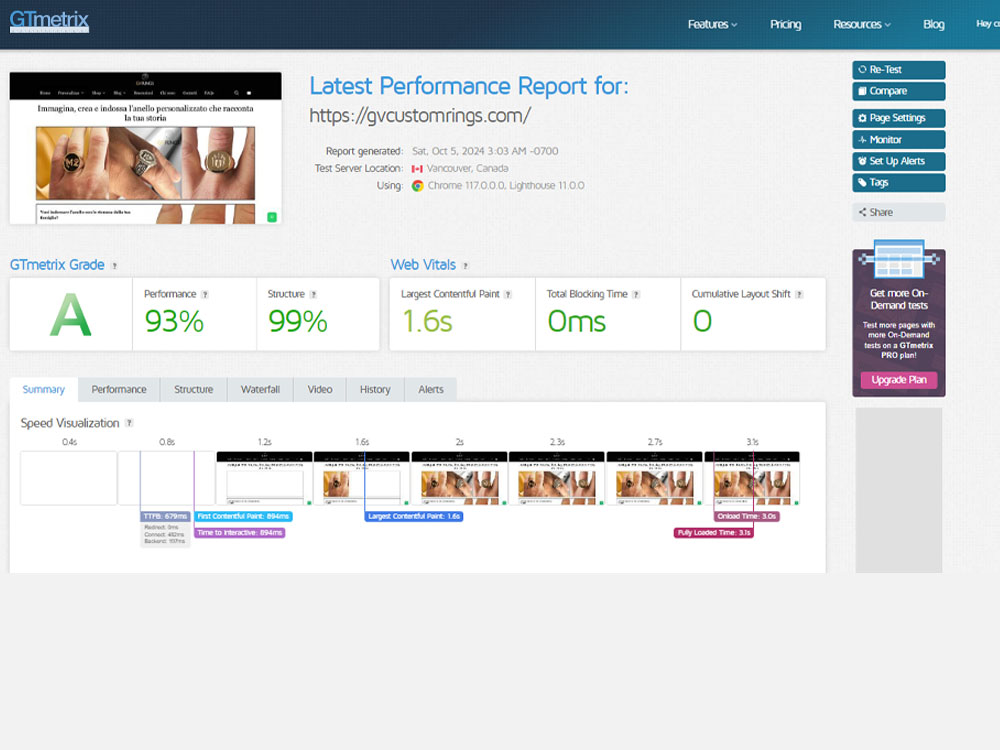Open the History tab
This screenshot has height=750, width=1000.
coord(375,390)
